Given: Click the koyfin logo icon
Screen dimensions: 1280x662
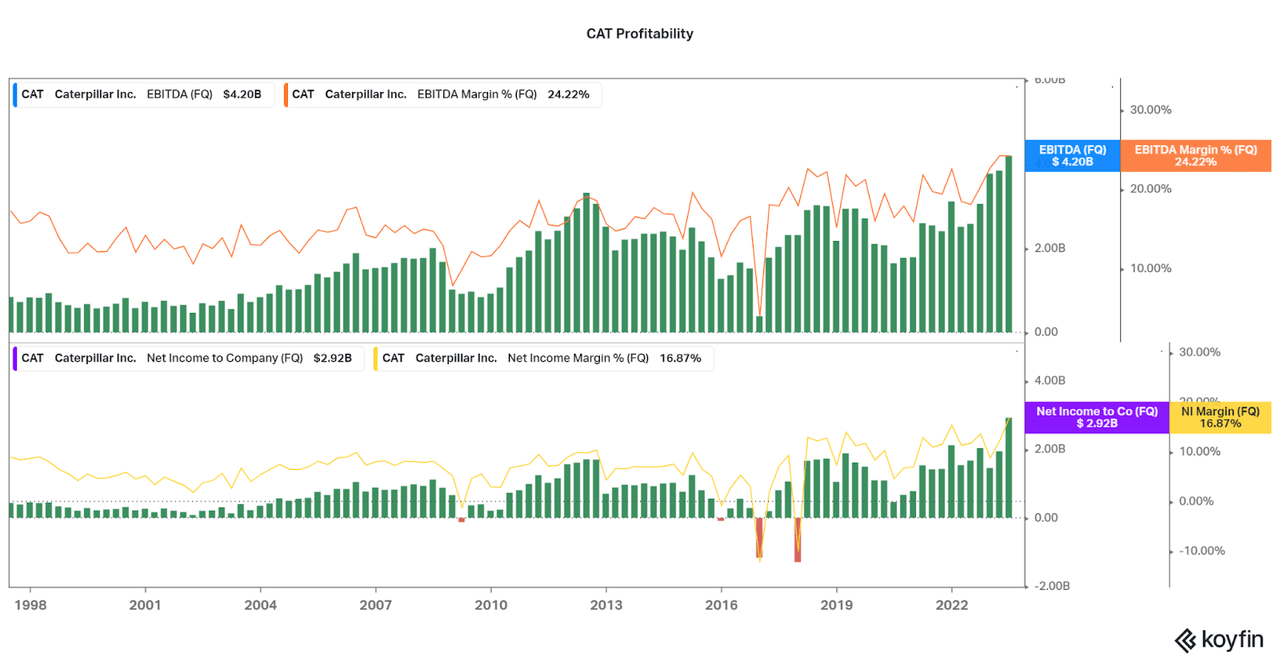Looking at the screenshot, I should (x=1186, y=640).
